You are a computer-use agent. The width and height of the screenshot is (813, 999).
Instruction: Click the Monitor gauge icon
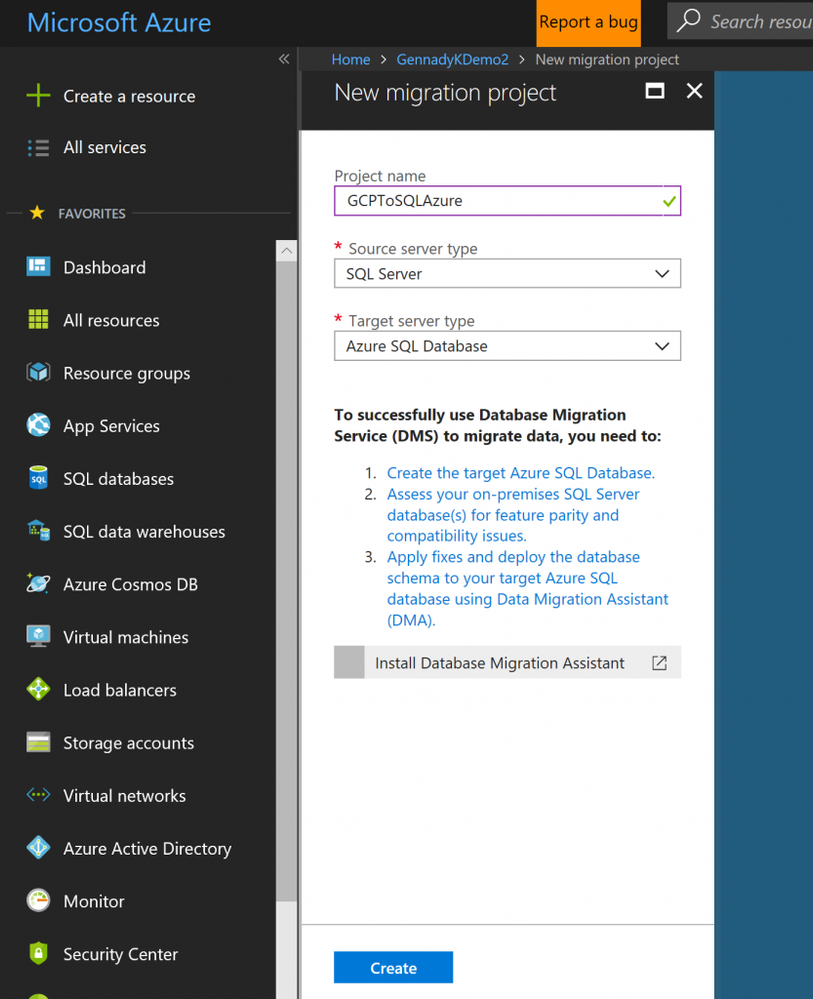(38, 900)
